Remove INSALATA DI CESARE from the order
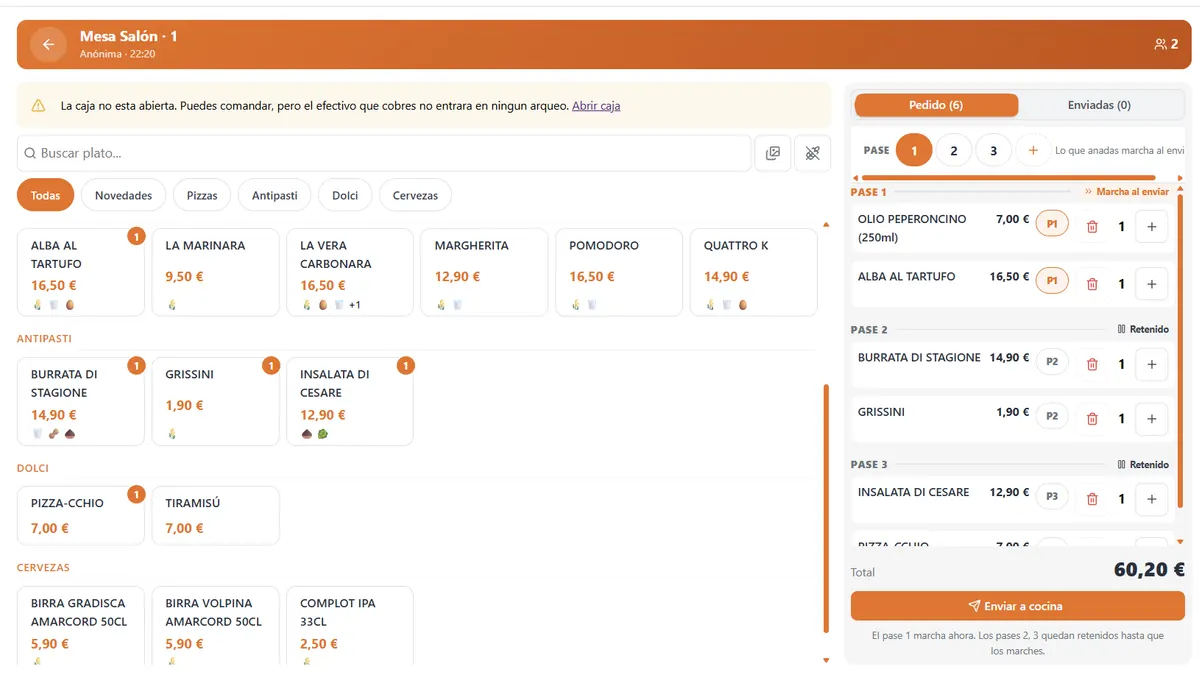Screen dimensions: 1200x675 (1092, 499)
